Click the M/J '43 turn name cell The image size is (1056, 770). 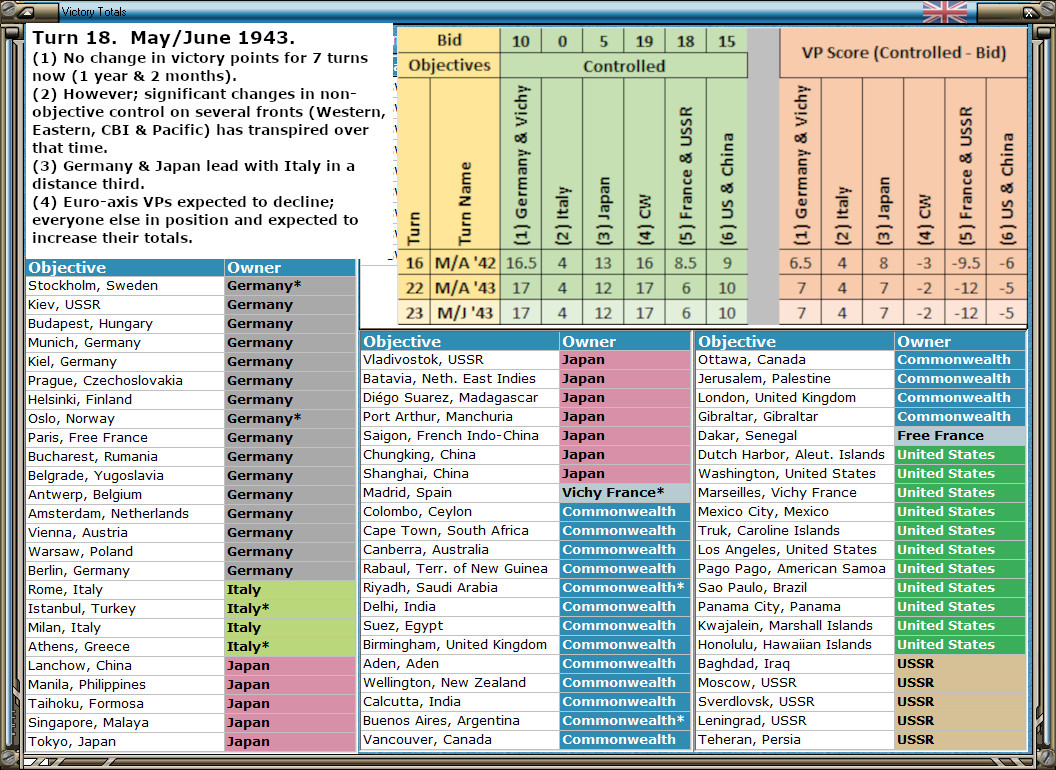click(x=465, y=313)
